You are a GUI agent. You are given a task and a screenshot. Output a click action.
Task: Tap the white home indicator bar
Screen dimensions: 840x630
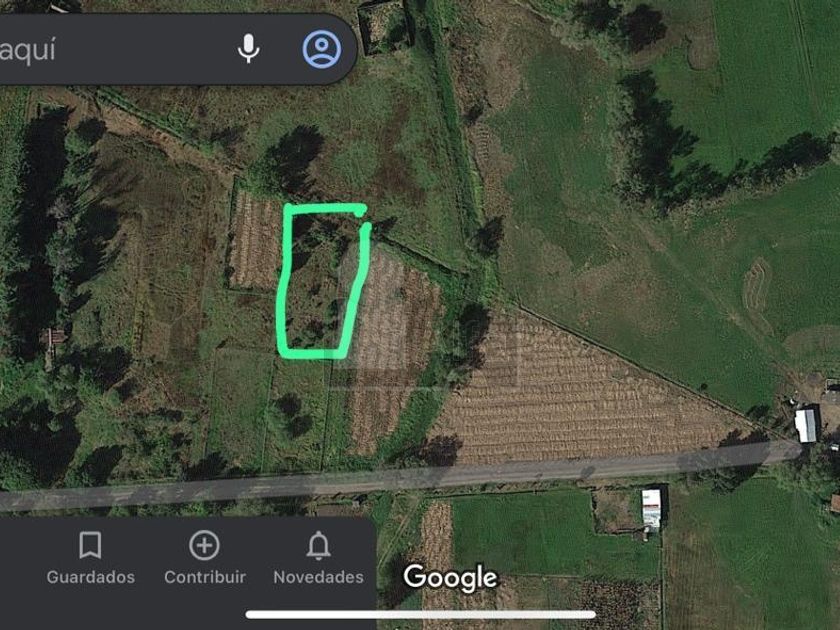421,614
